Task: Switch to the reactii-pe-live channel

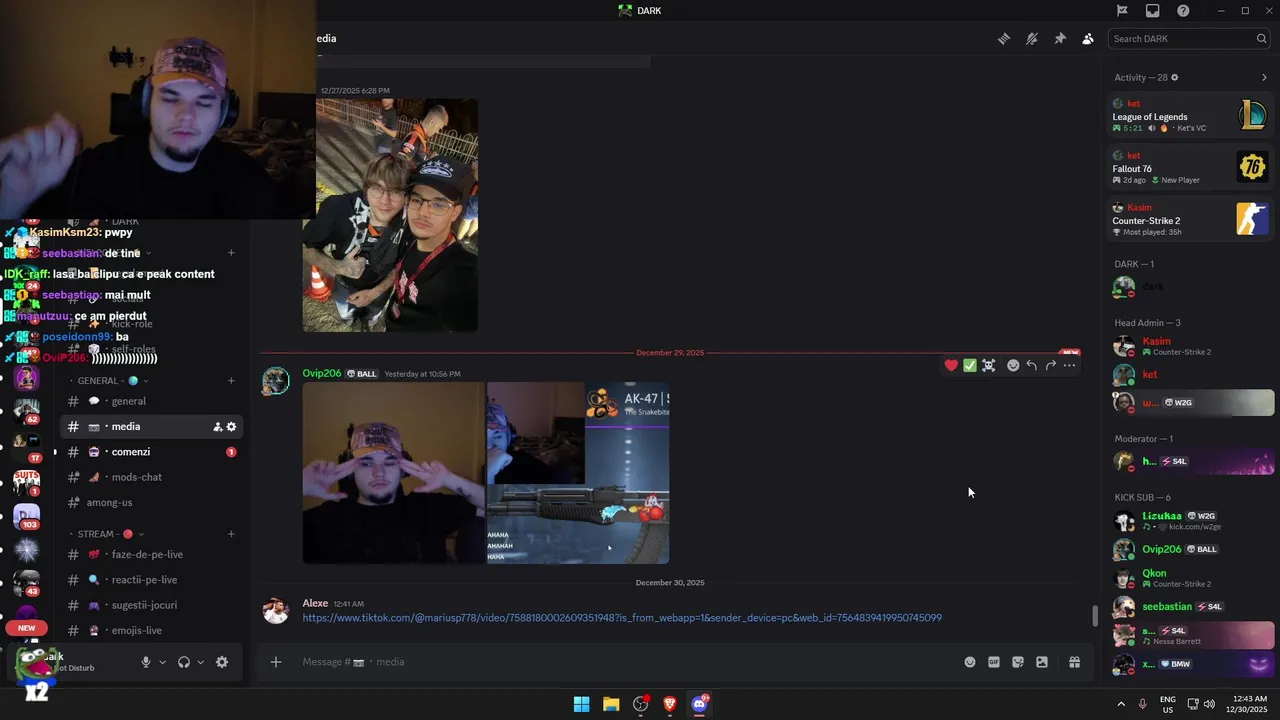Action: coord(151,580)
